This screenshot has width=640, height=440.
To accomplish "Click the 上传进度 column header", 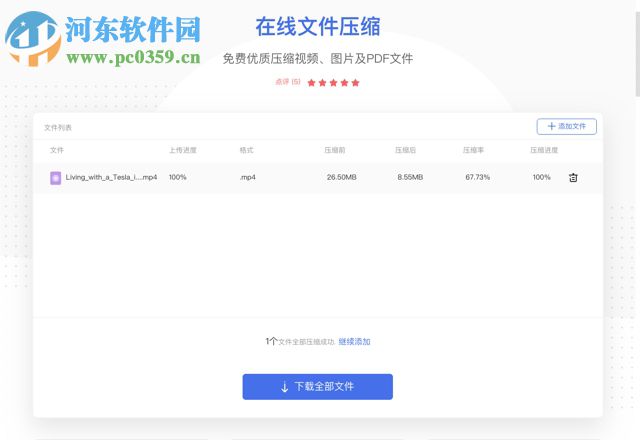I will coord(183,150).
